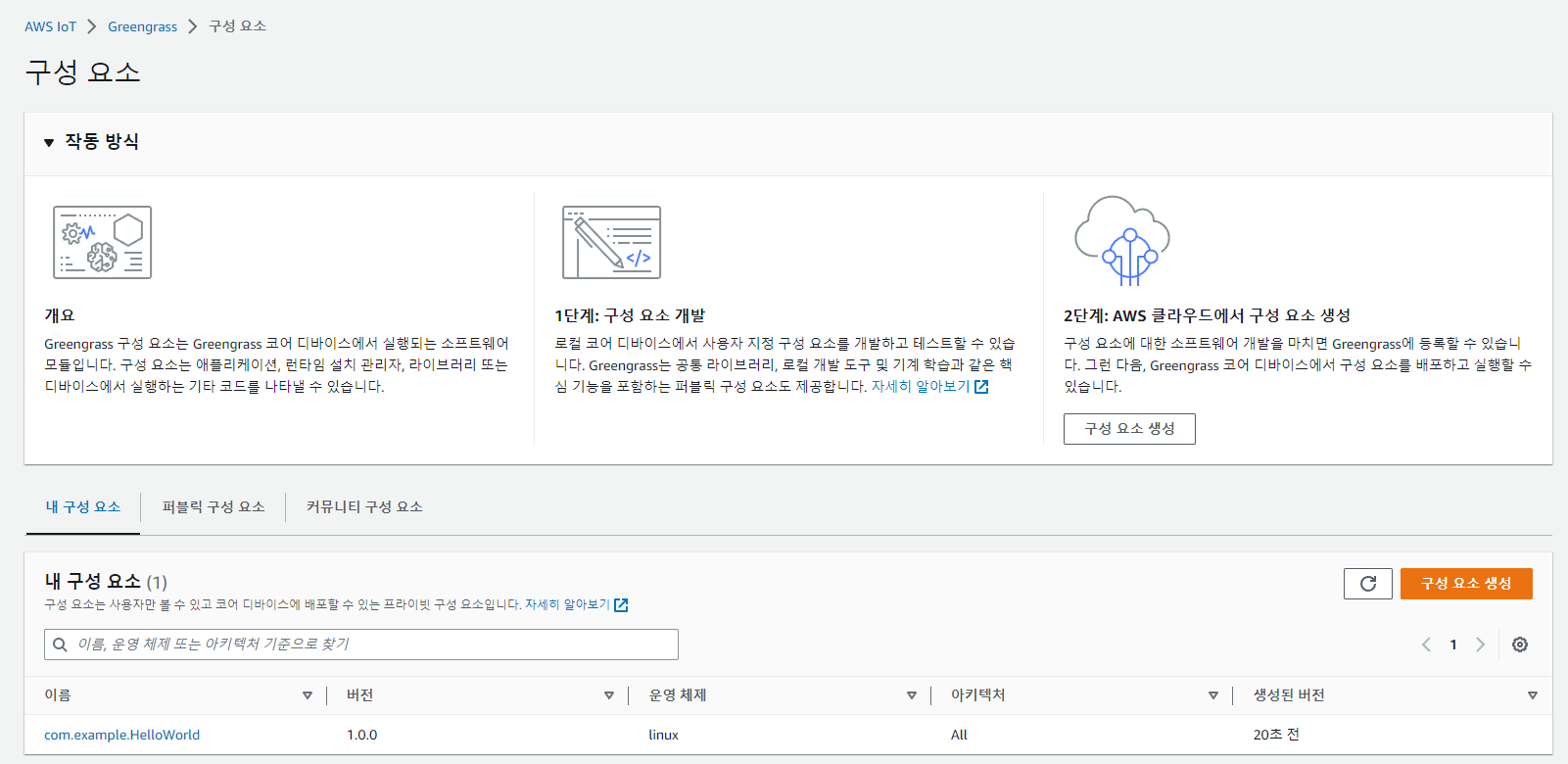Click the 2단계: AWS 클라우드에서 구성 요소 생성 heading
This screenshot has width=1568, height=764.
pos(1207,315)
